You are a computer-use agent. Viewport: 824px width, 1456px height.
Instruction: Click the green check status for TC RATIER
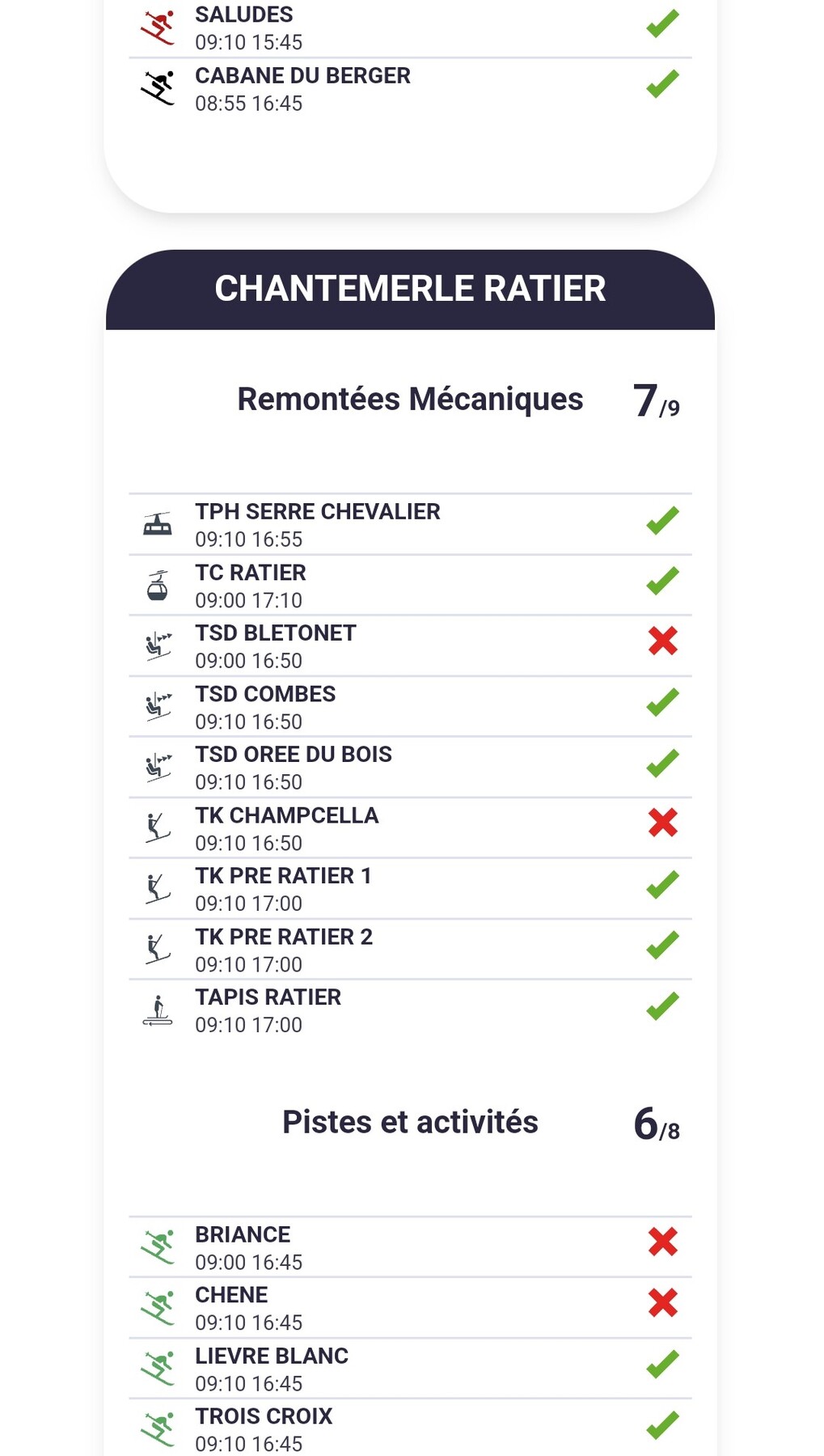pyautogui.click(x=662, y=581)
